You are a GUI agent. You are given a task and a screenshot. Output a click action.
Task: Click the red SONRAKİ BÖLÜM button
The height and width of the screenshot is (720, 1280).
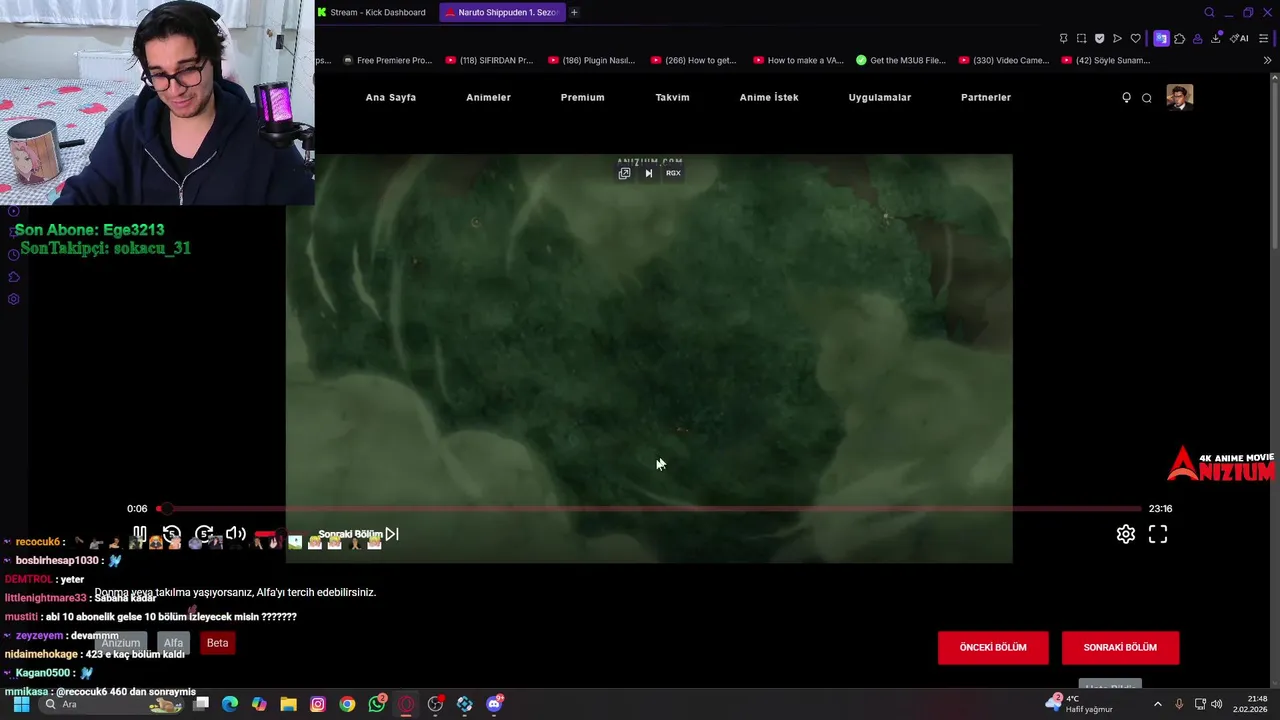(x=1120, y=647)
